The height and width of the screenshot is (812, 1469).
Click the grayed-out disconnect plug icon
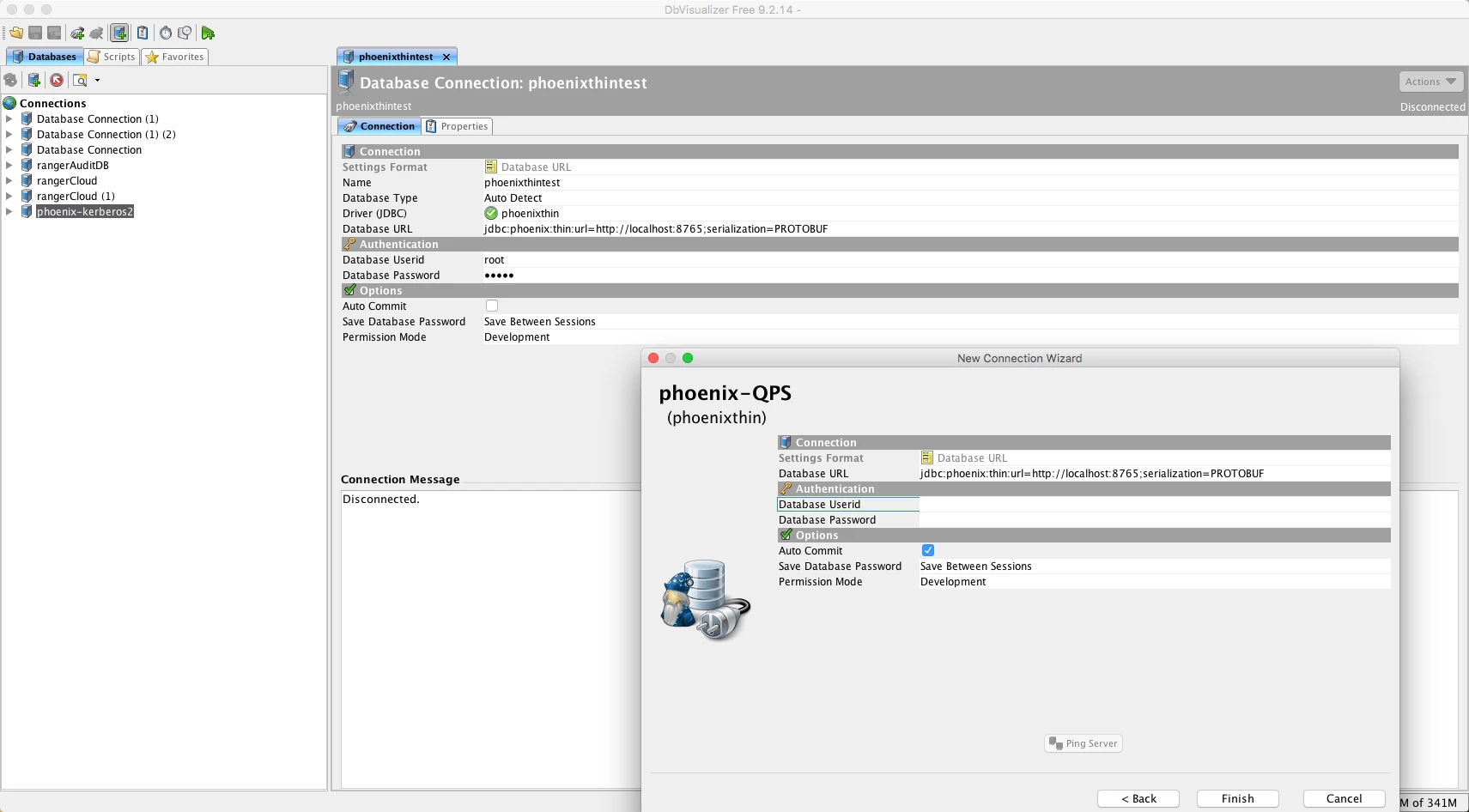(x=96, y=33)
